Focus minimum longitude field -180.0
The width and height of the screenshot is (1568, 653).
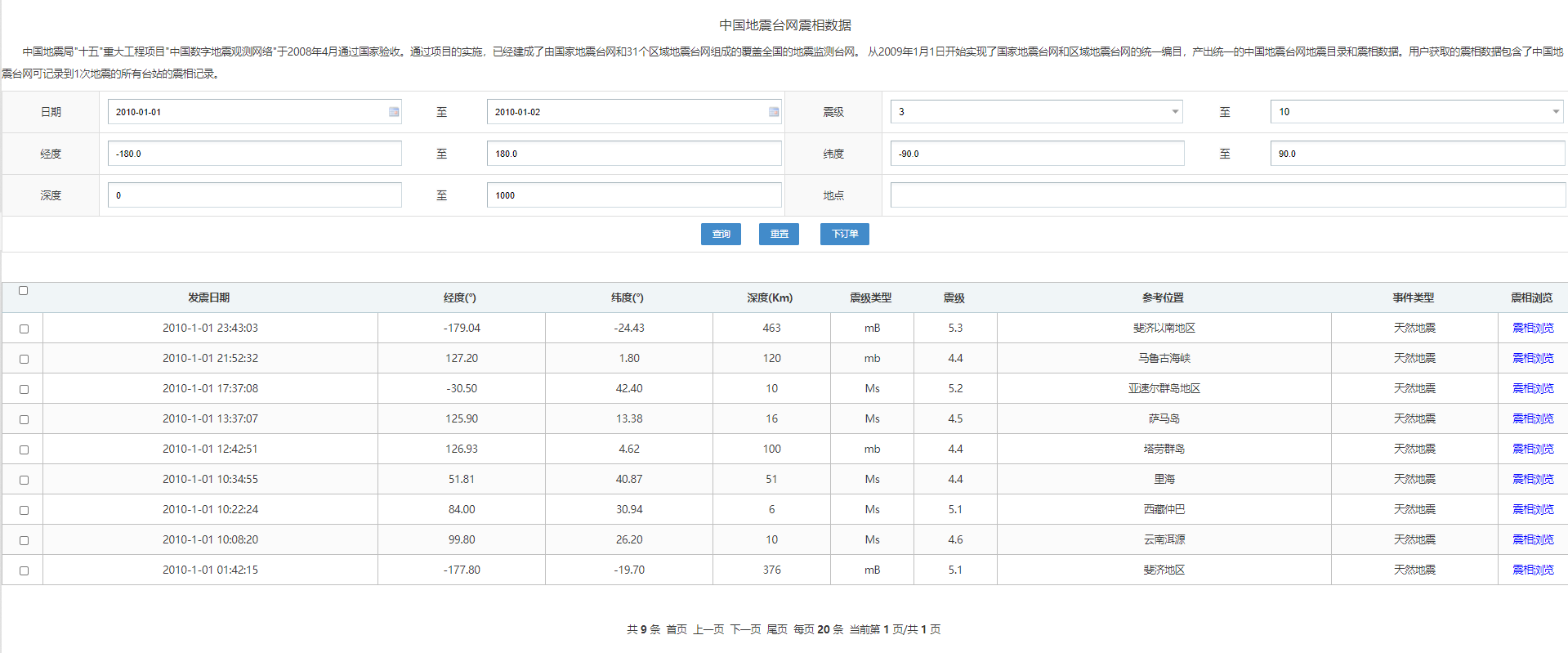coord(254,154)
